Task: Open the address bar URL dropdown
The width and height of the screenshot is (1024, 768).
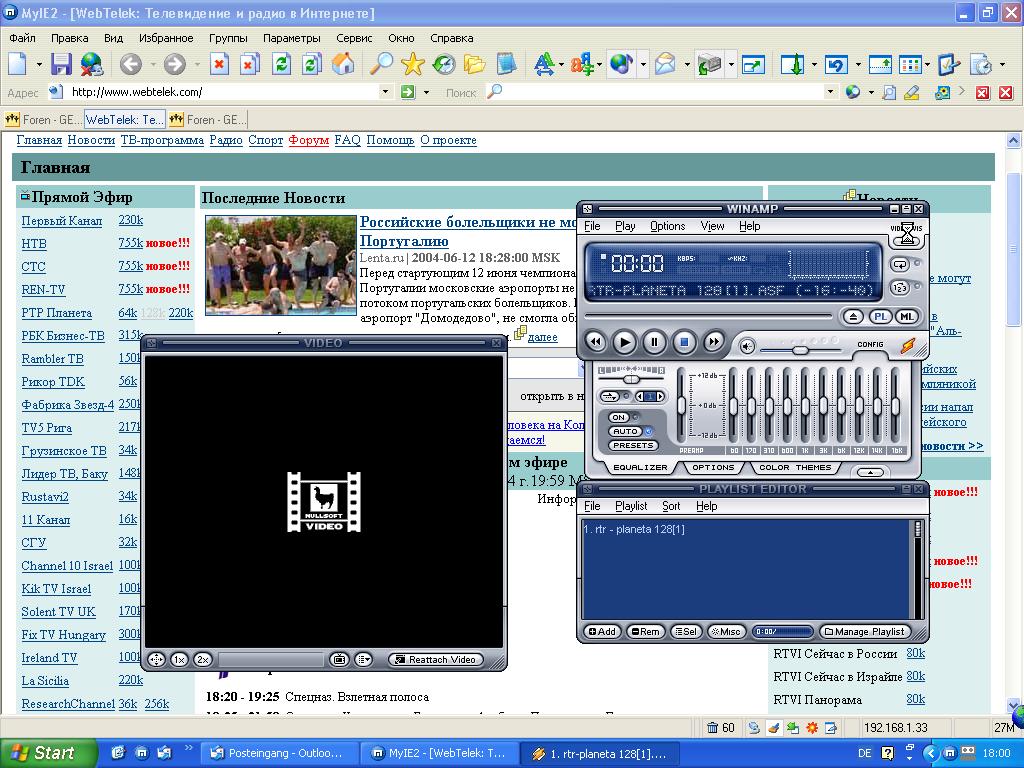Action: click(385, 92)
